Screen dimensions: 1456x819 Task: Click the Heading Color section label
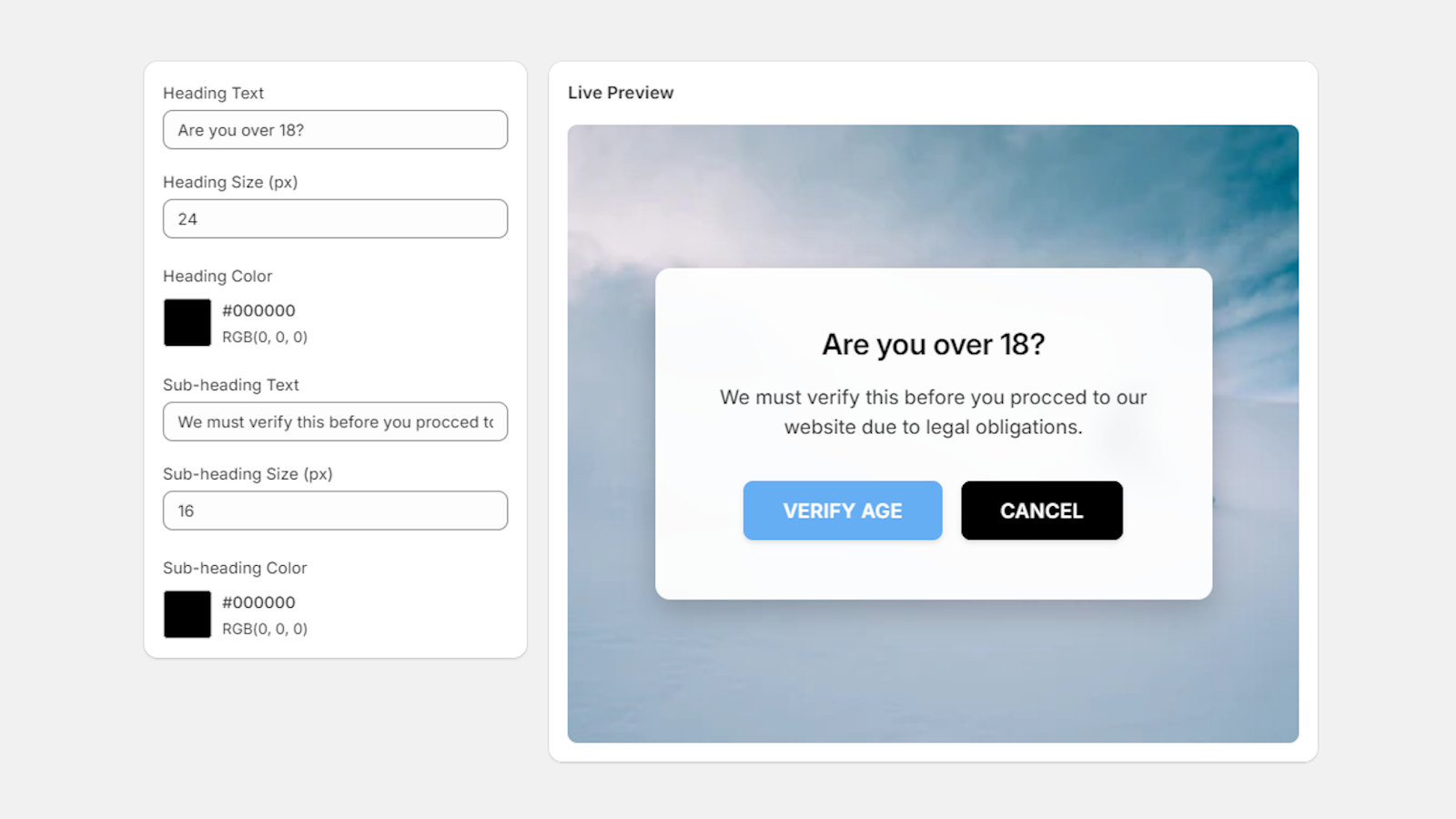pyautogui.click(x=217, y=276)
